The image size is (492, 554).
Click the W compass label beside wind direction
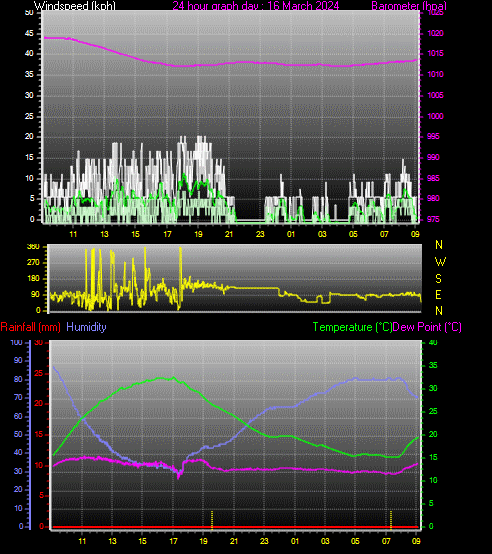[x=440, y=262]
